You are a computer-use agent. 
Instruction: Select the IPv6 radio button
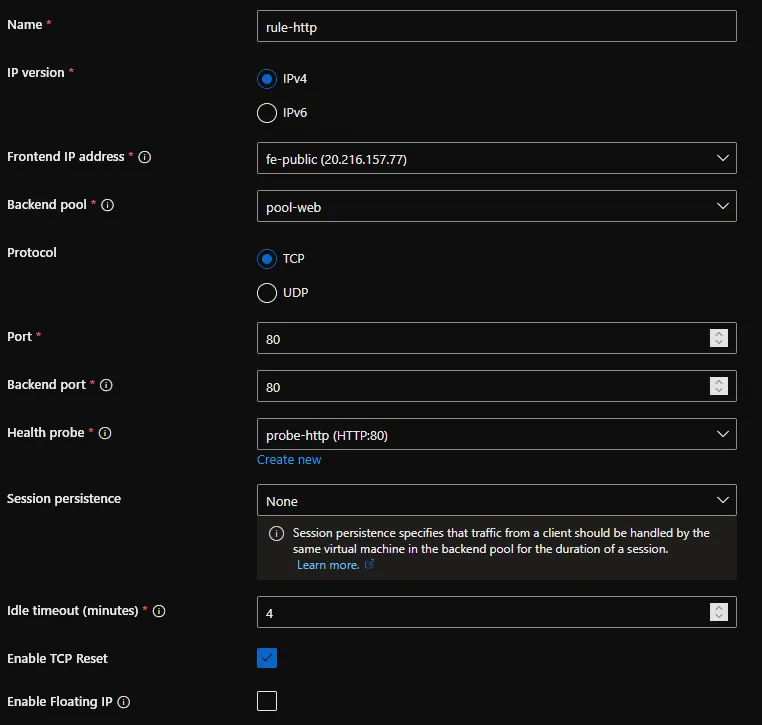267,113
